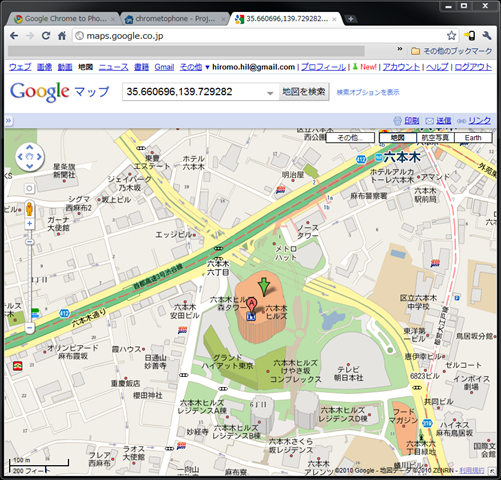Click the green flask New! labs icon

pos(355,67)
